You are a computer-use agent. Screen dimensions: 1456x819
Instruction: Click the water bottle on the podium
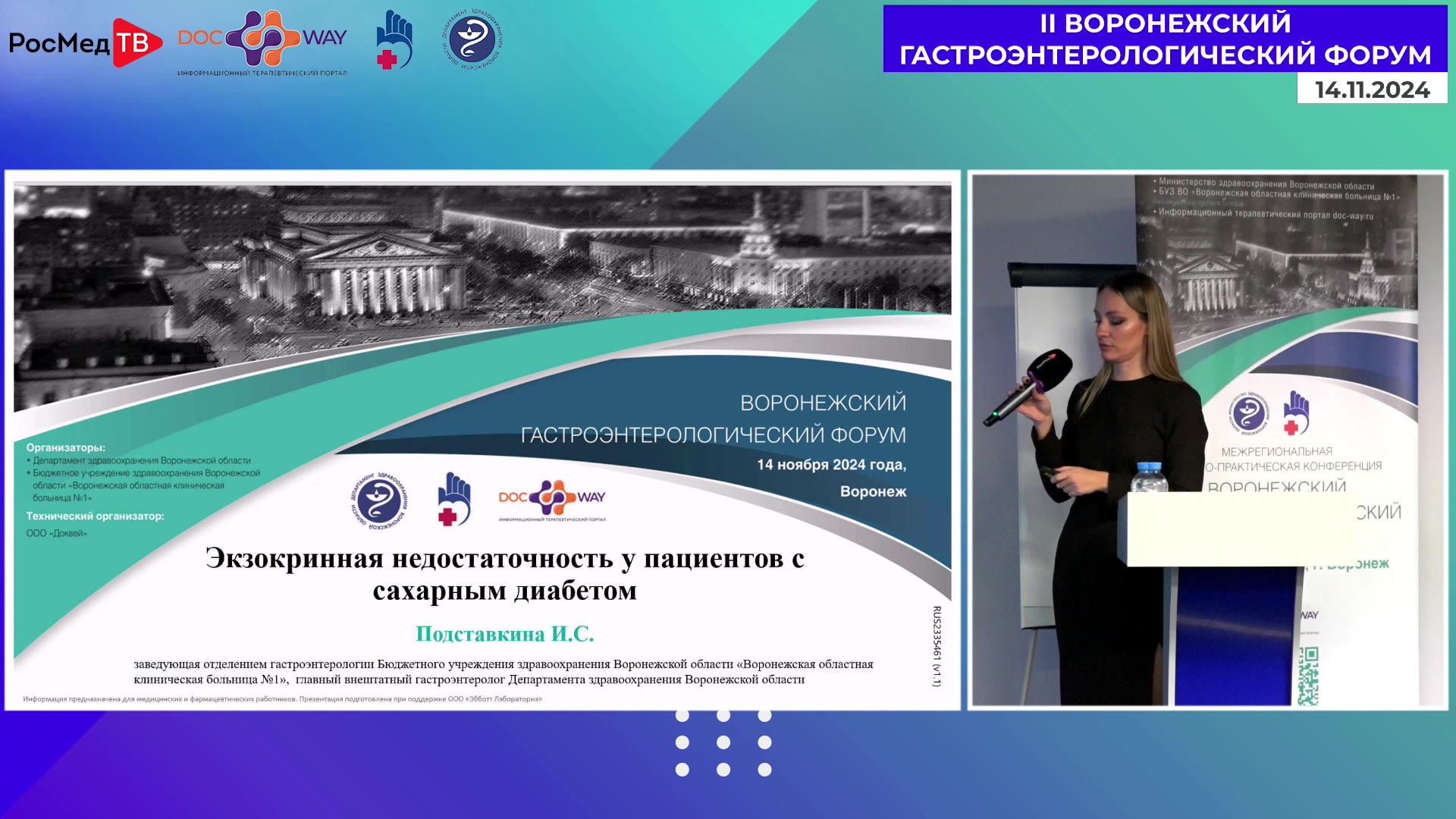(x=1148, y=477)
